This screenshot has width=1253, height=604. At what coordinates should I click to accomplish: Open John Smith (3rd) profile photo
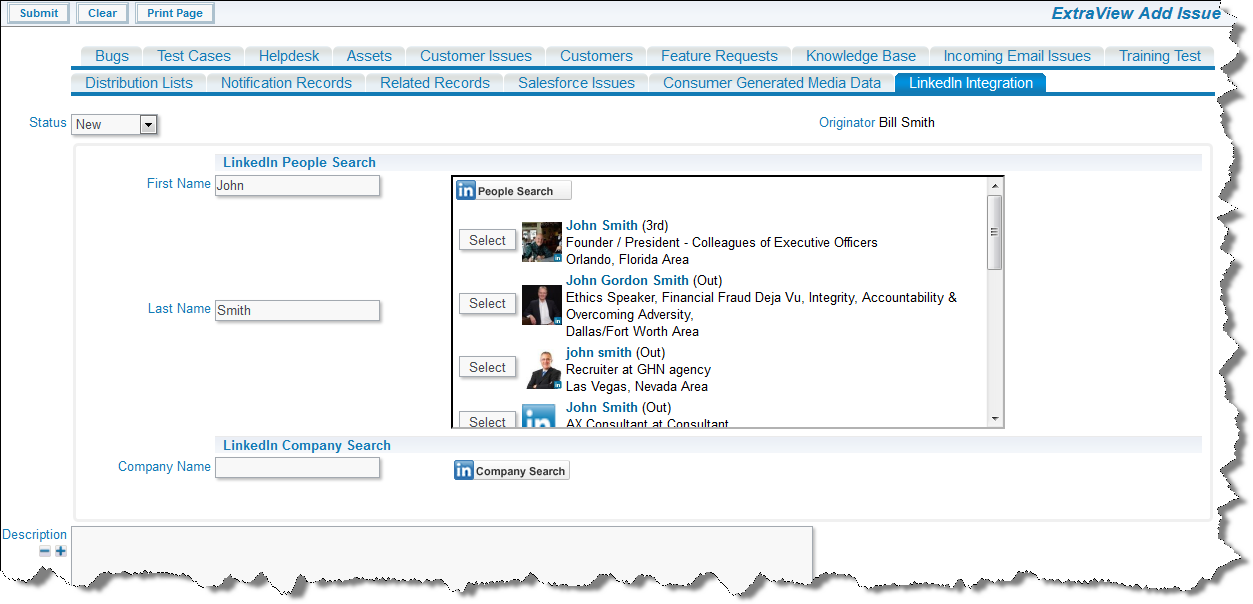[x=542, y=242]
